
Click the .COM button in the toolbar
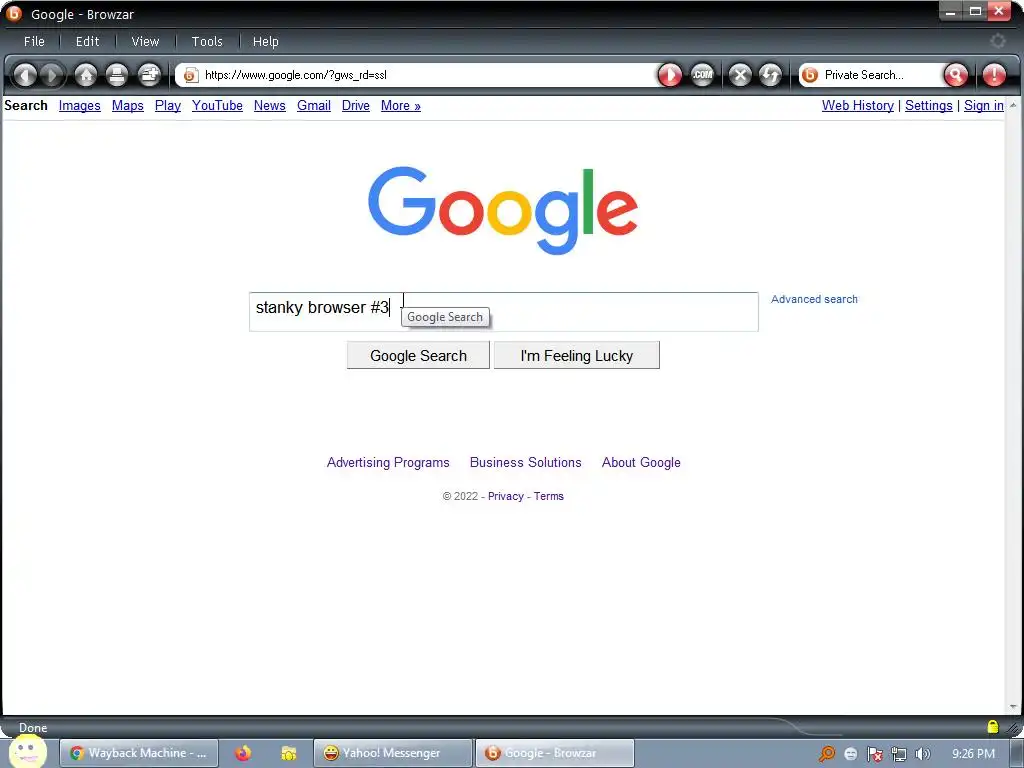point(703,75)
